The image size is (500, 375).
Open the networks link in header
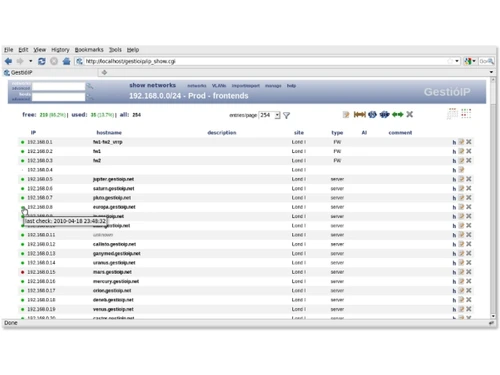(x=197, y=86)
